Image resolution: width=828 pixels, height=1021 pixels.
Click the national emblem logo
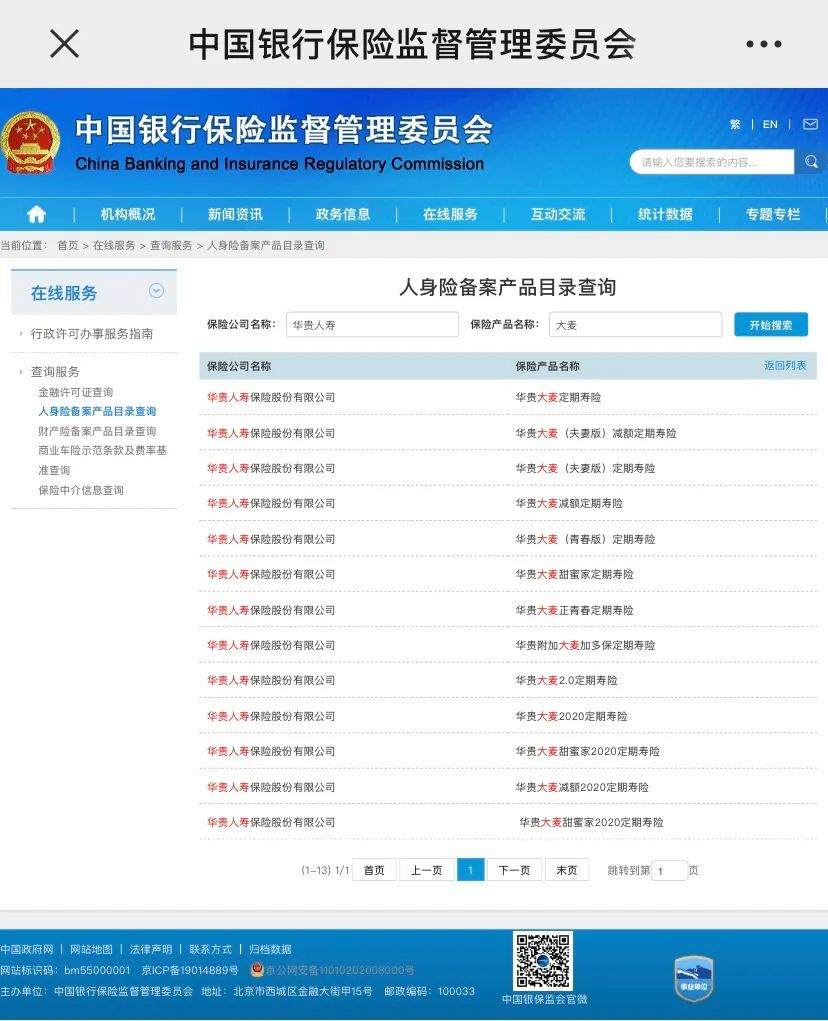pyautogui.click(x=30, y=142)
